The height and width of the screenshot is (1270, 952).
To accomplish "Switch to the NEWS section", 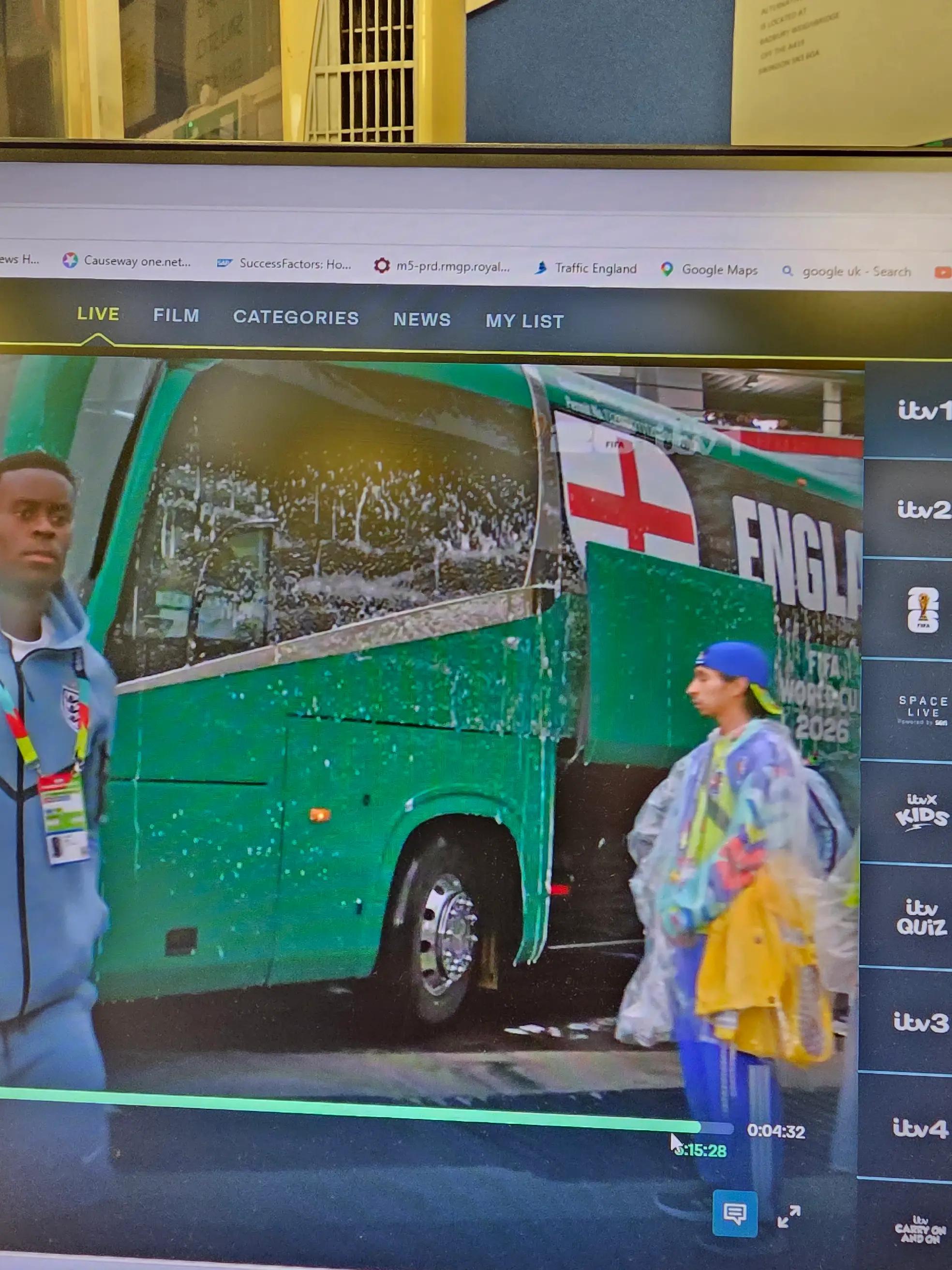I will click(x=422, y=319).
